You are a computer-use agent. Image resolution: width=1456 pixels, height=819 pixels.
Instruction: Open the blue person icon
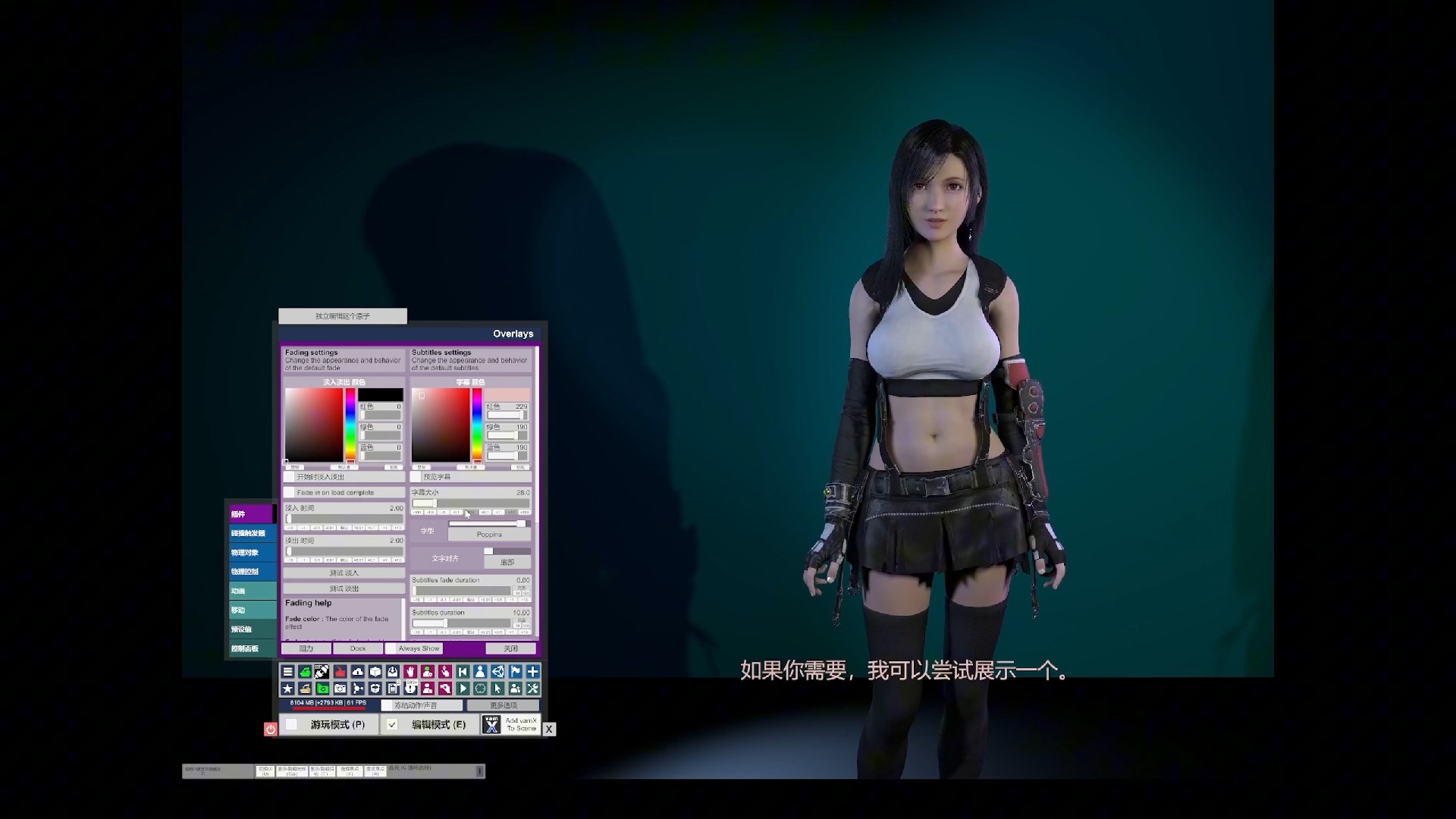click(480, 672)
